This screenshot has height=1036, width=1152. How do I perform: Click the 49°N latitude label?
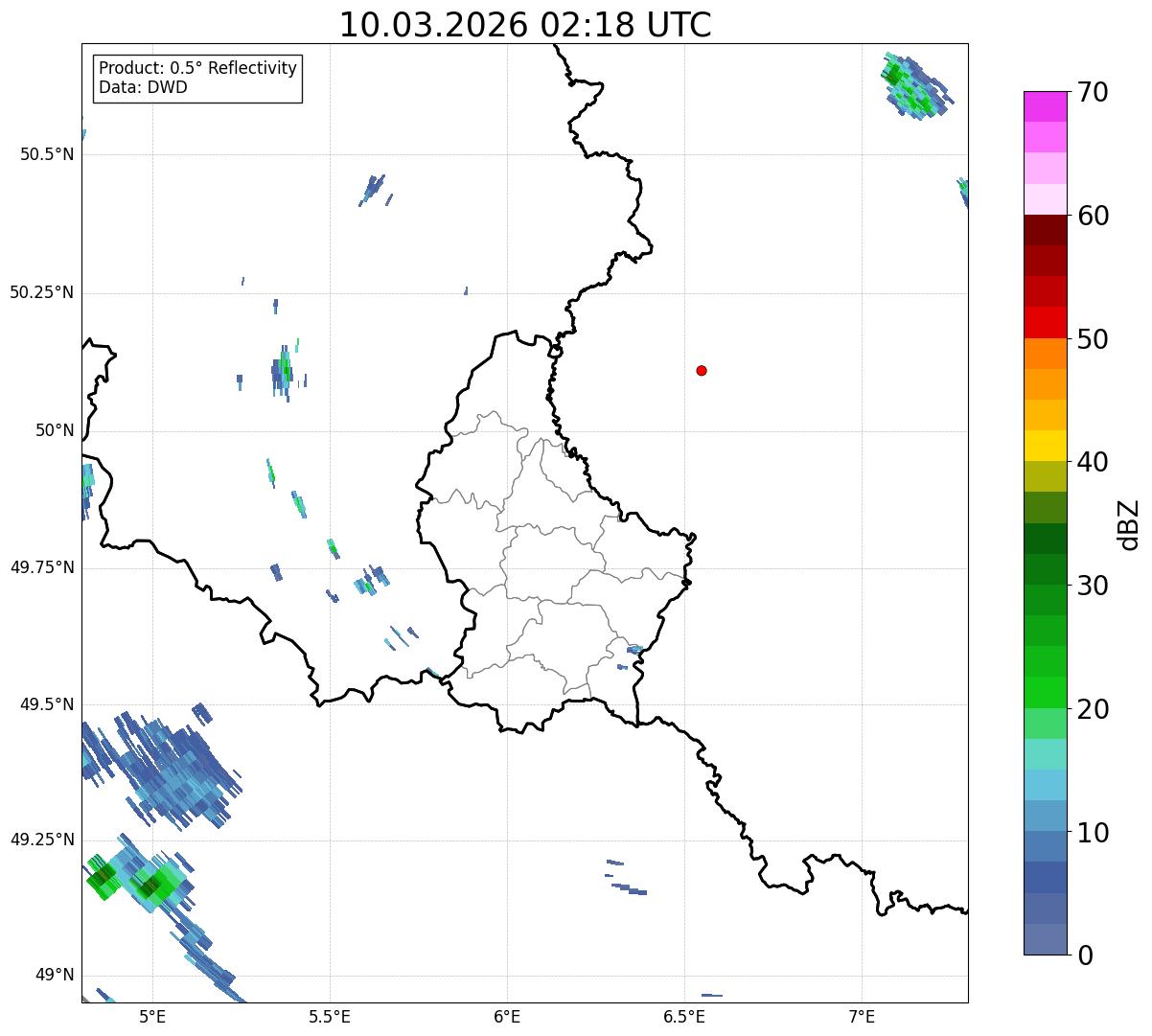click(x=55, y=975)
